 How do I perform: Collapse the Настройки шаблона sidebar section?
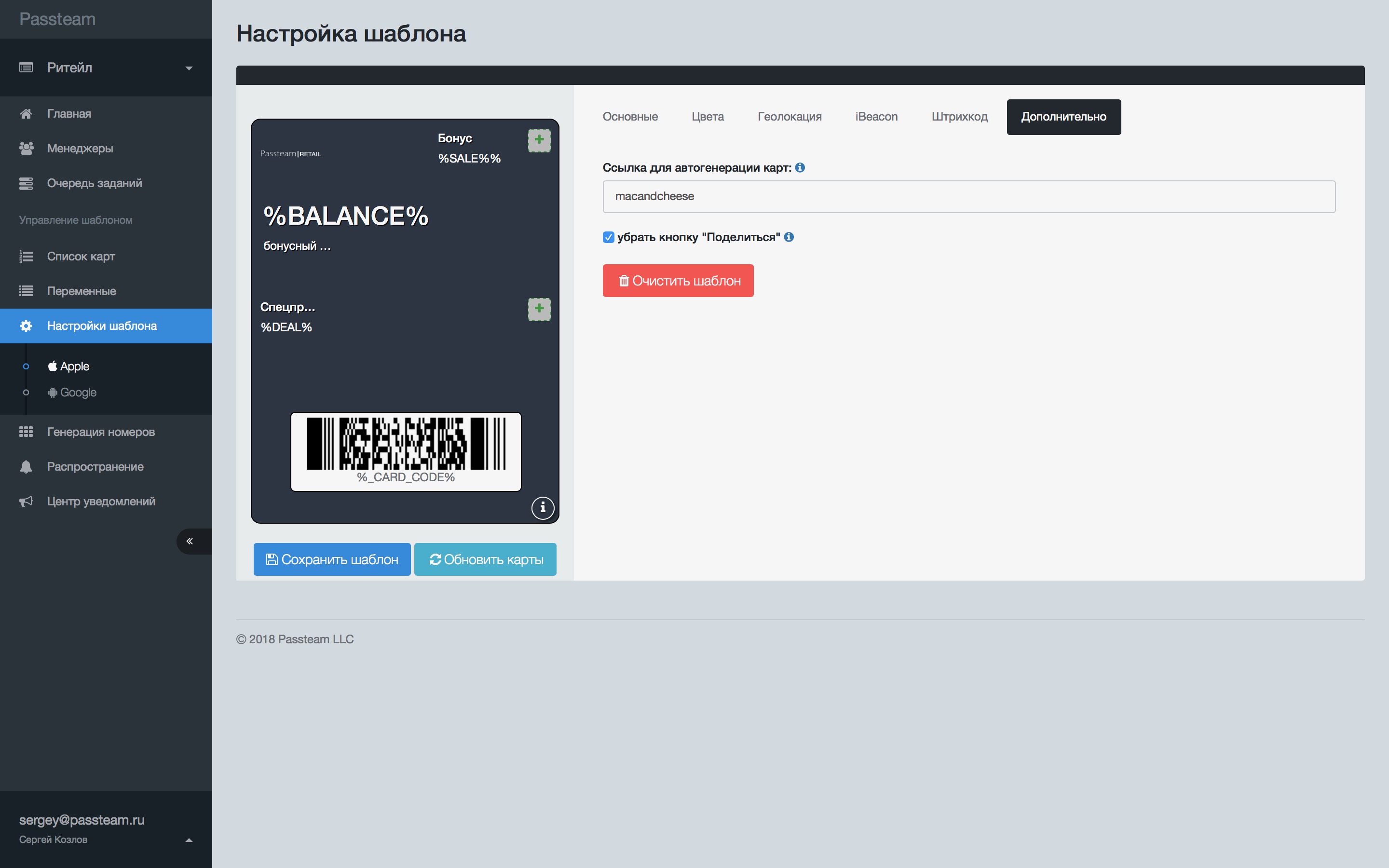[102, 326]
